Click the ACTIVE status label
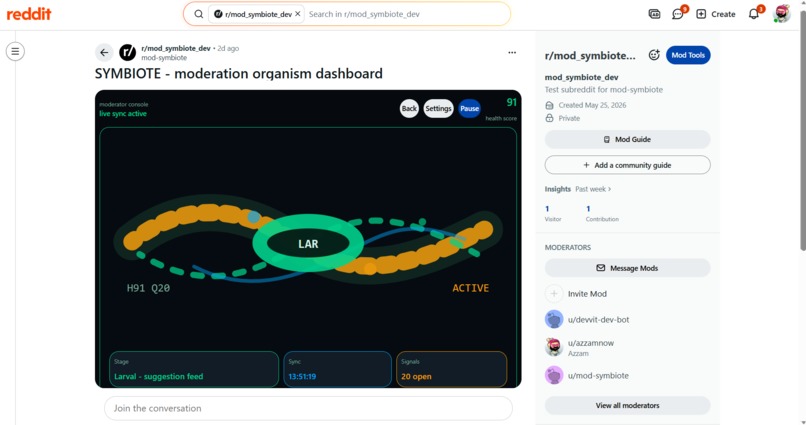 click(470, 288)
